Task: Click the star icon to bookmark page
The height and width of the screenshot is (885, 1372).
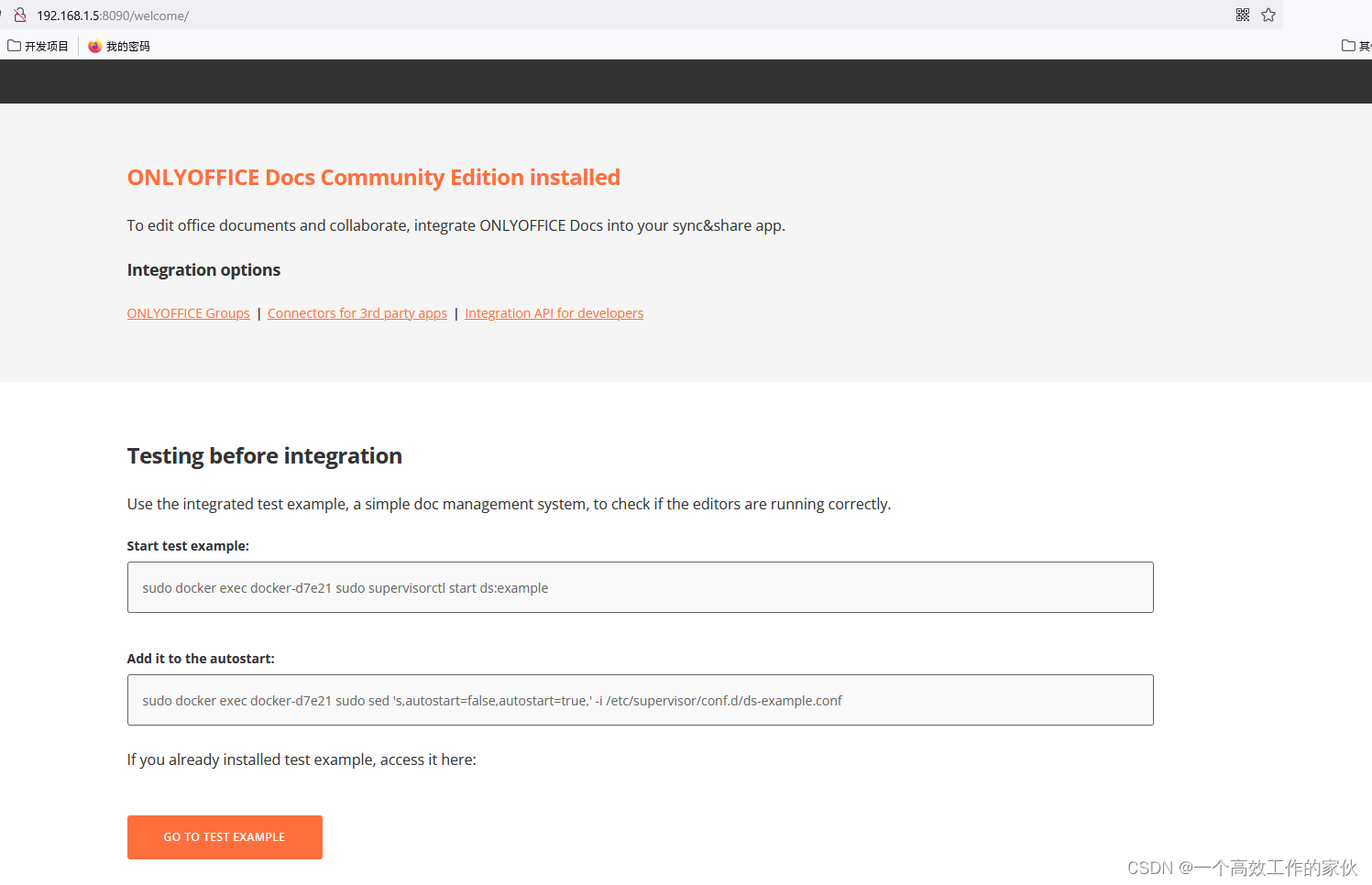Action: pos(1268,15)
